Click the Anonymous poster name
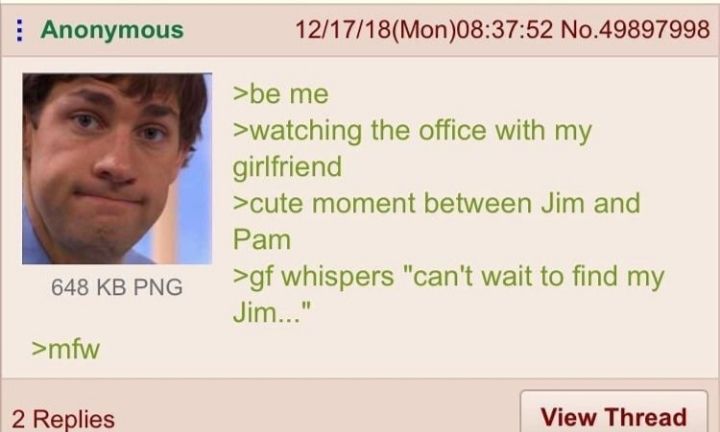The width and height of the screenshot is (720, 432). pyautogui.click(x=112, y=30)
